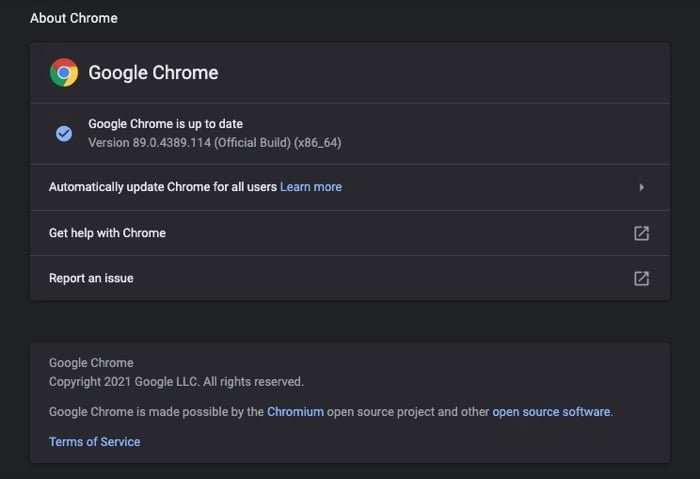Click the Google Chrome is up to date text
Viewport: 700px width, 479px height.
click(x=166, y=124)
